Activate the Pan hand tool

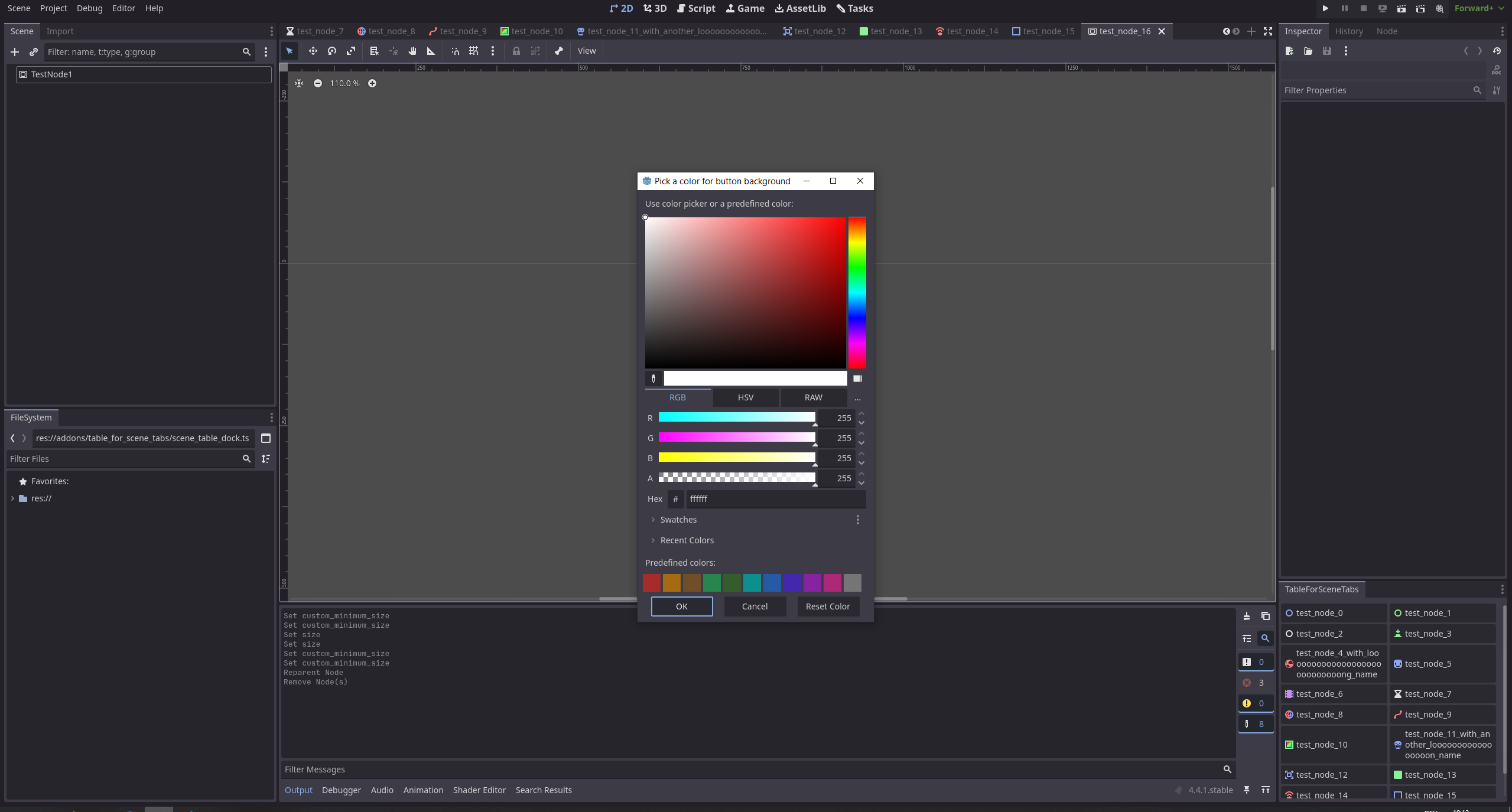coord(412,51)
